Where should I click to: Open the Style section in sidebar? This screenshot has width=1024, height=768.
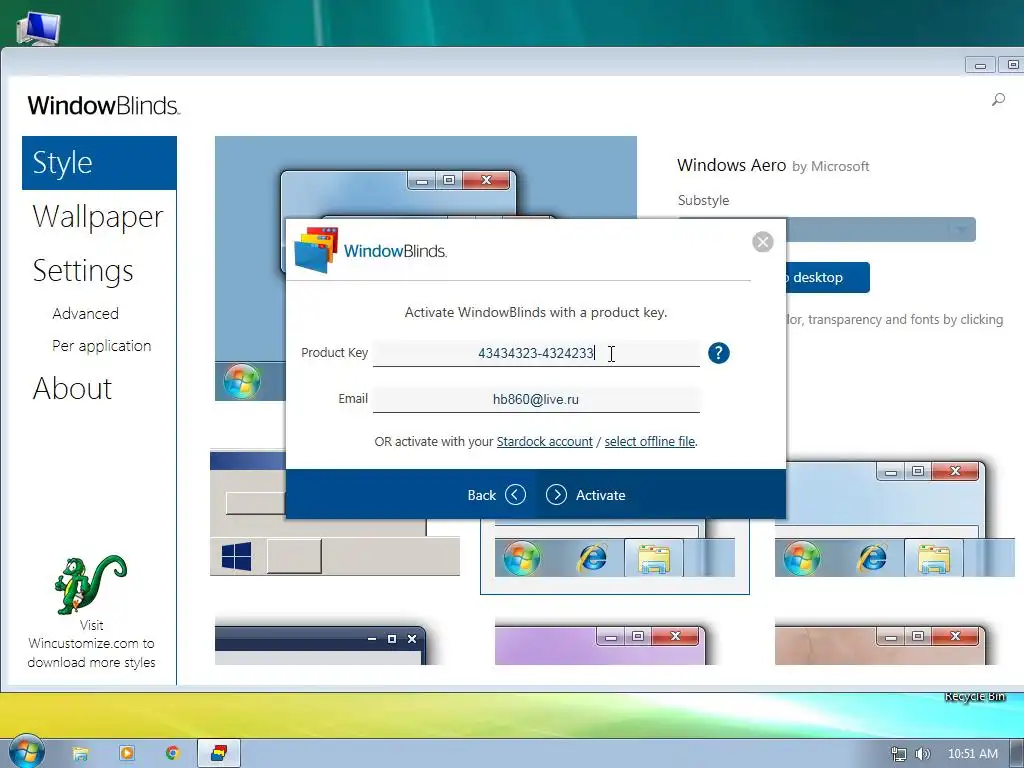pos(99,163)
